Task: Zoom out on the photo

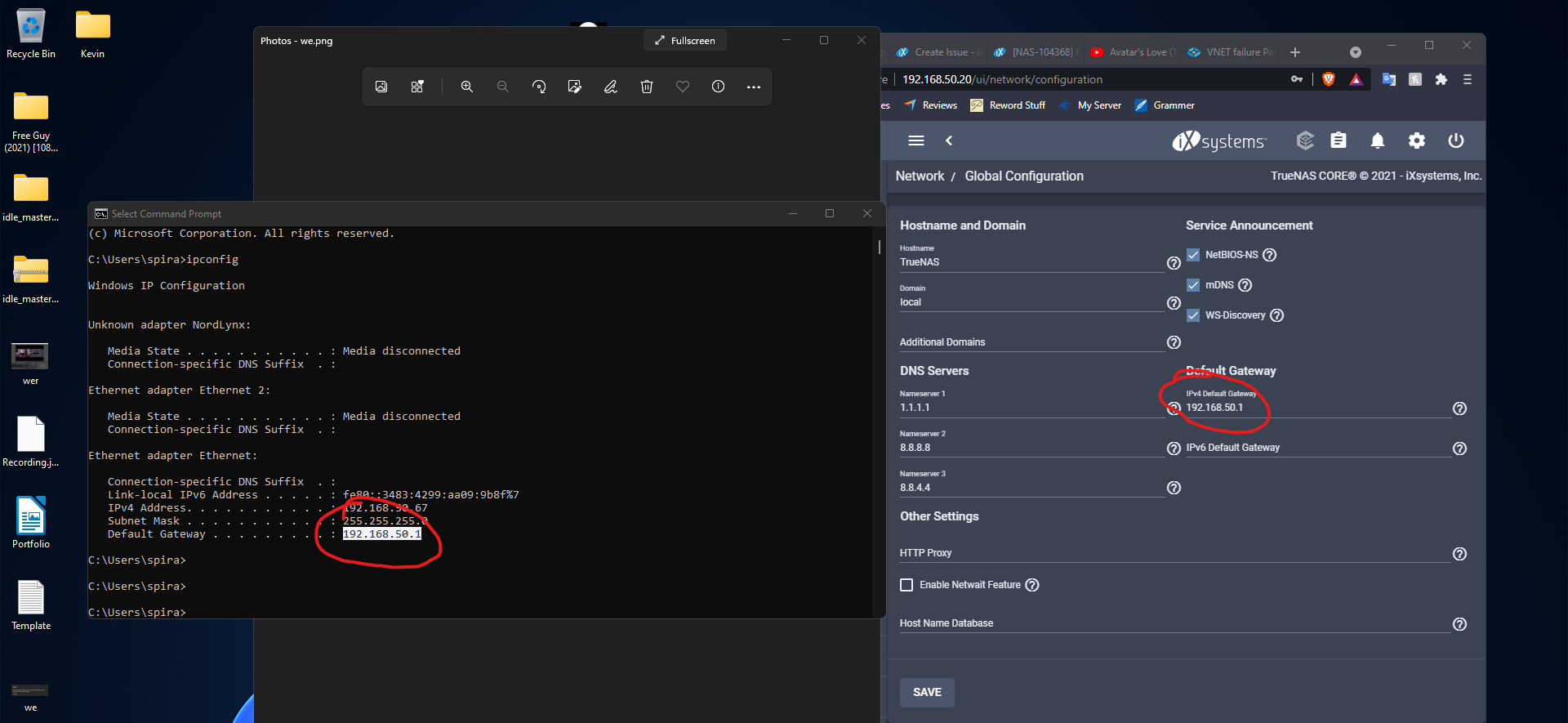Action: pyautogui.click(x=503, y=87)
